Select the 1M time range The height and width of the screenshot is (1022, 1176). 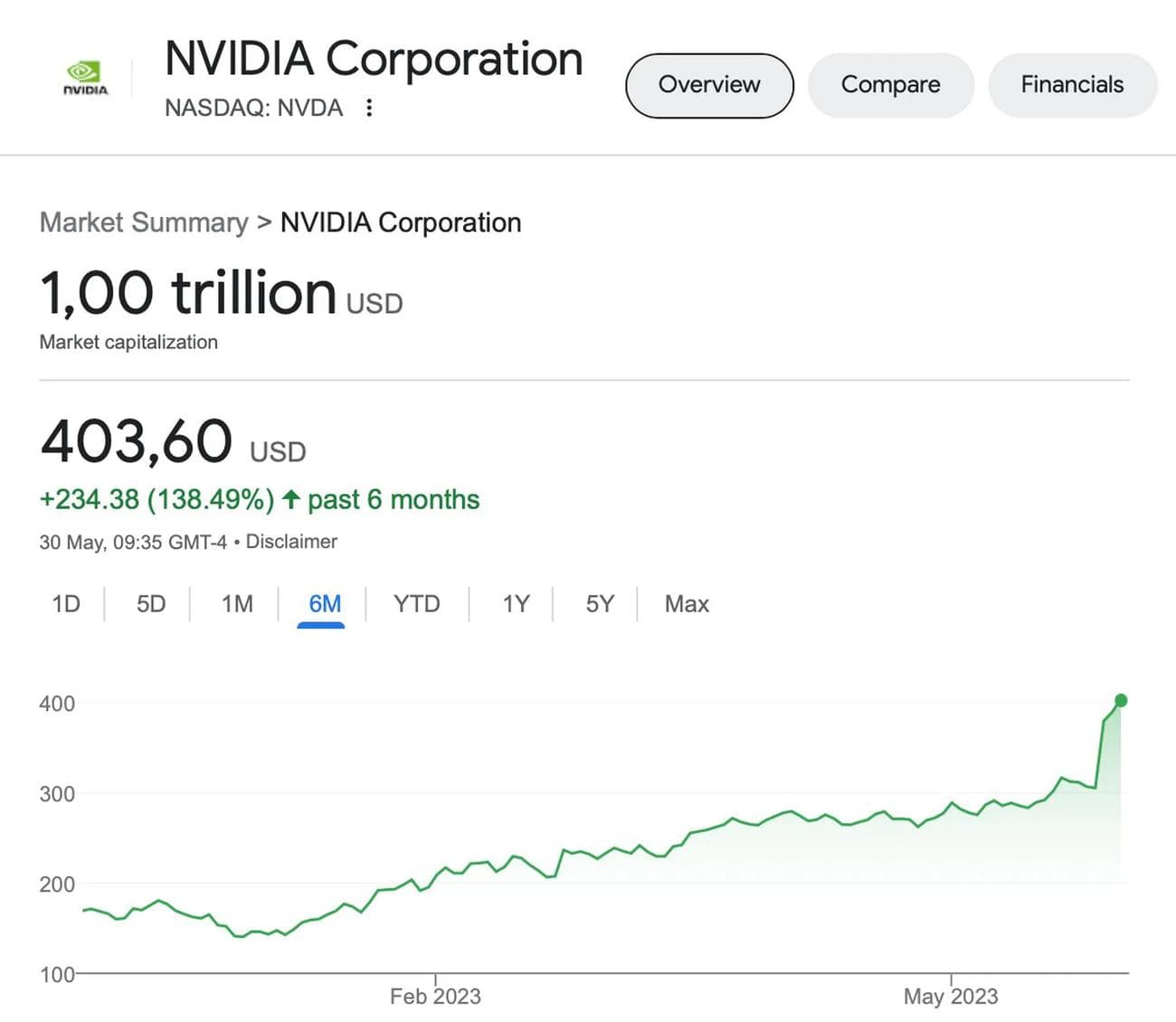(x=235, y=603)
